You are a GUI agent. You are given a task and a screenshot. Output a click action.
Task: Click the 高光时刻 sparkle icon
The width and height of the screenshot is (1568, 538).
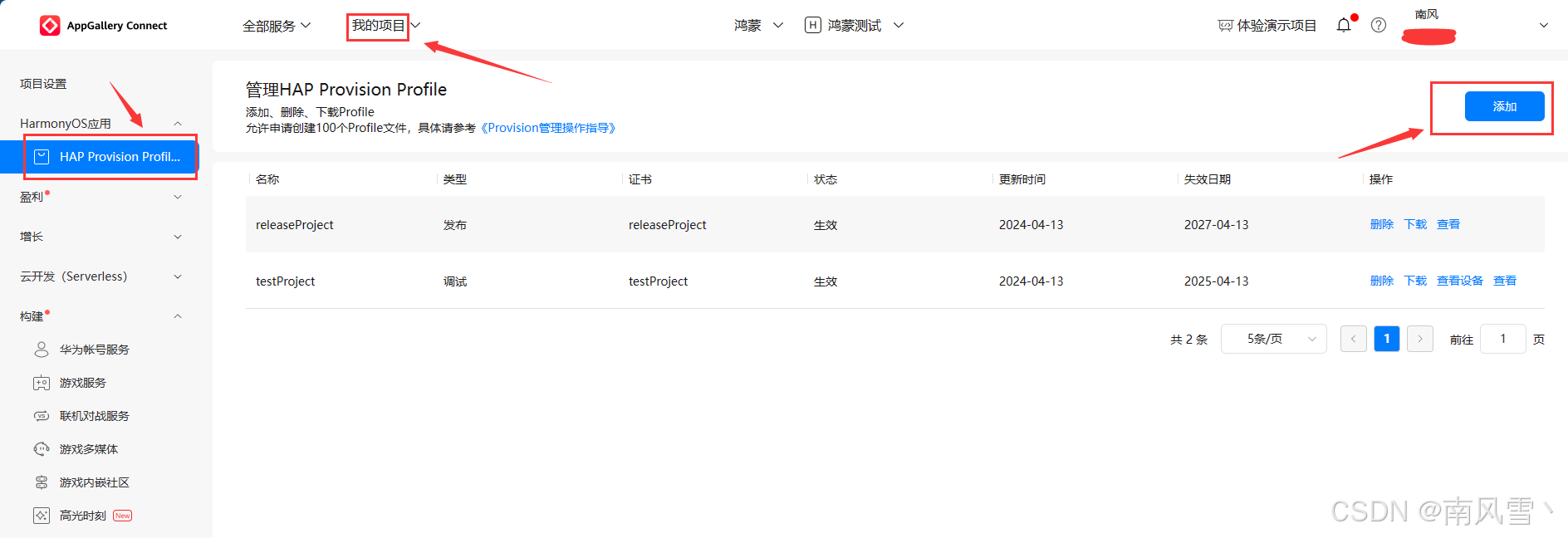coord(42,516)
